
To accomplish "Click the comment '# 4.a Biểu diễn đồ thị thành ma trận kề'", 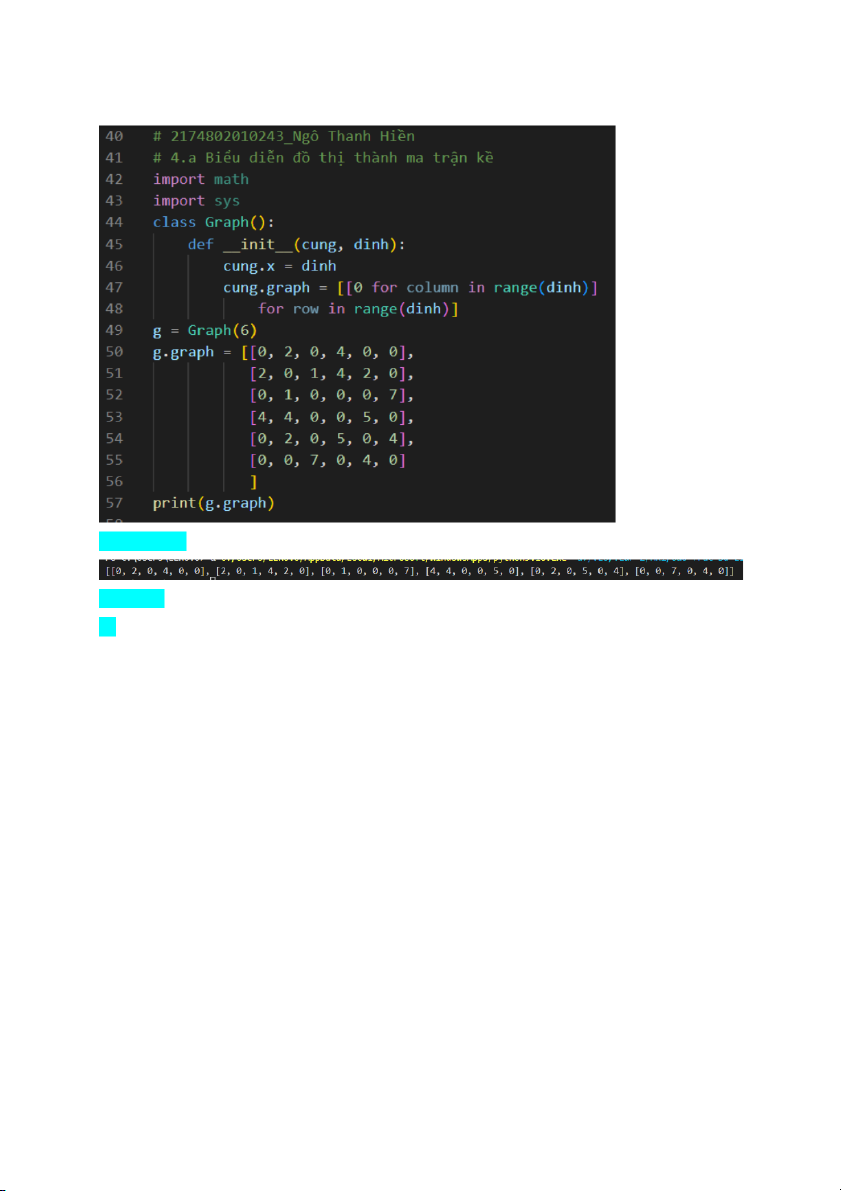I will (323, 158).
